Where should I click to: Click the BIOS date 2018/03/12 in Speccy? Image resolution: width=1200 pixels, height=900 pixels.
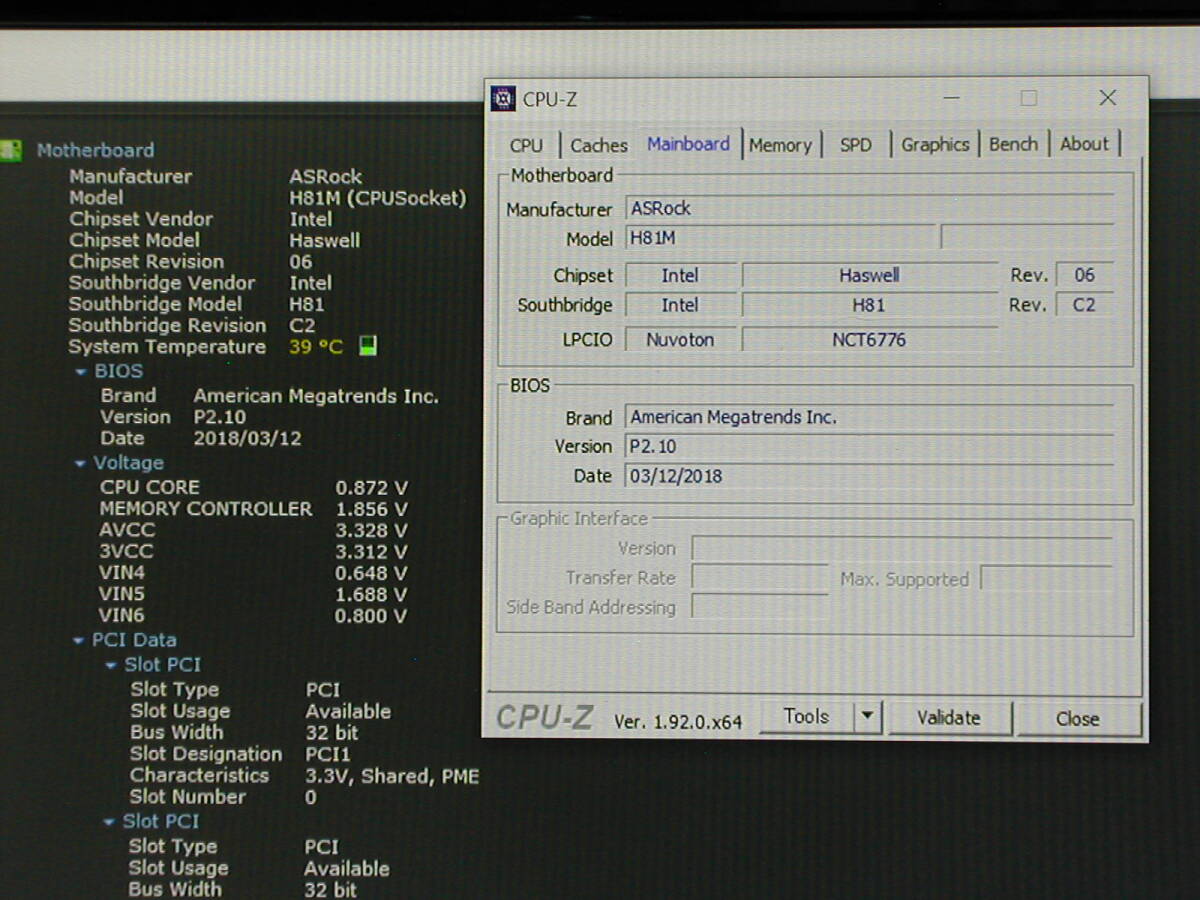point(247,439)
